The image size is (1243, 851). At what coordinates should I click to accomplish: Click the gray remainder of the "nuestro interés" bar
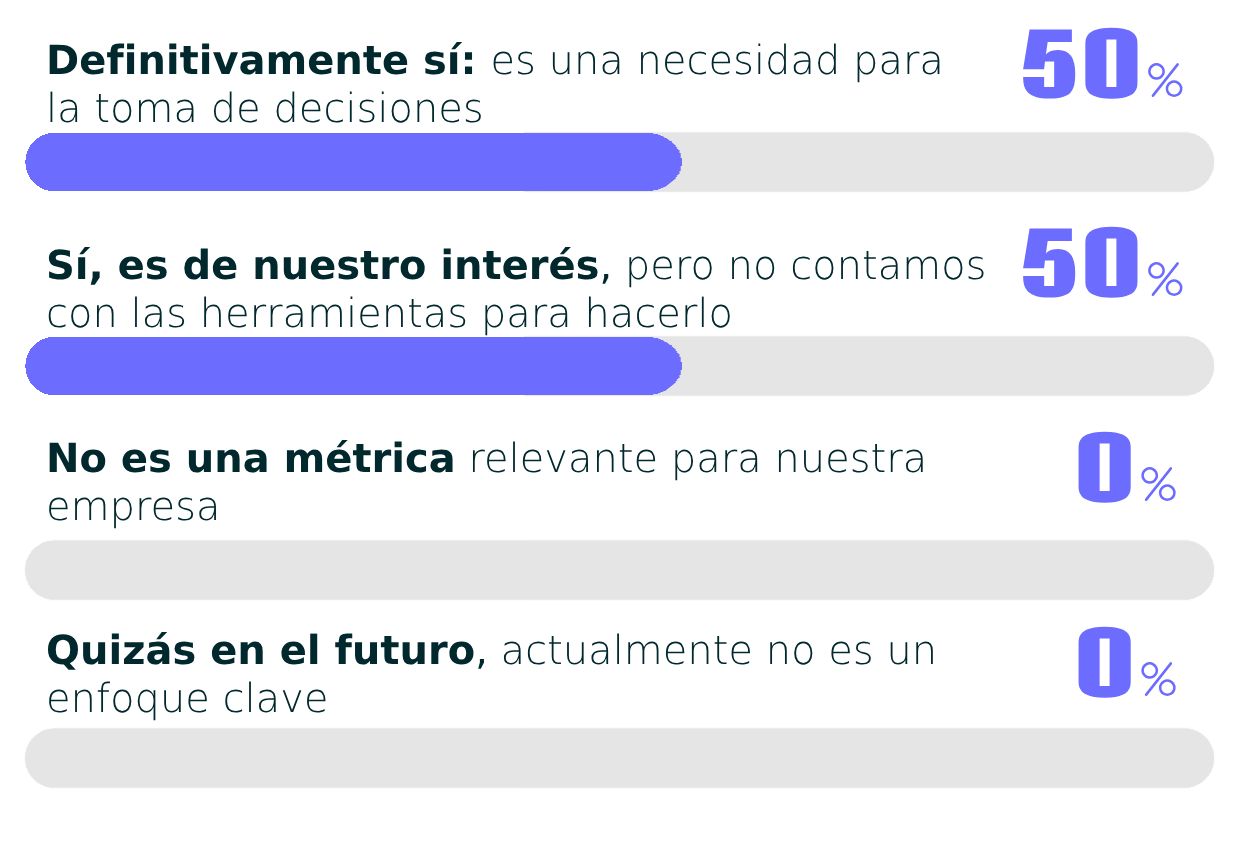tap(948, 366)
